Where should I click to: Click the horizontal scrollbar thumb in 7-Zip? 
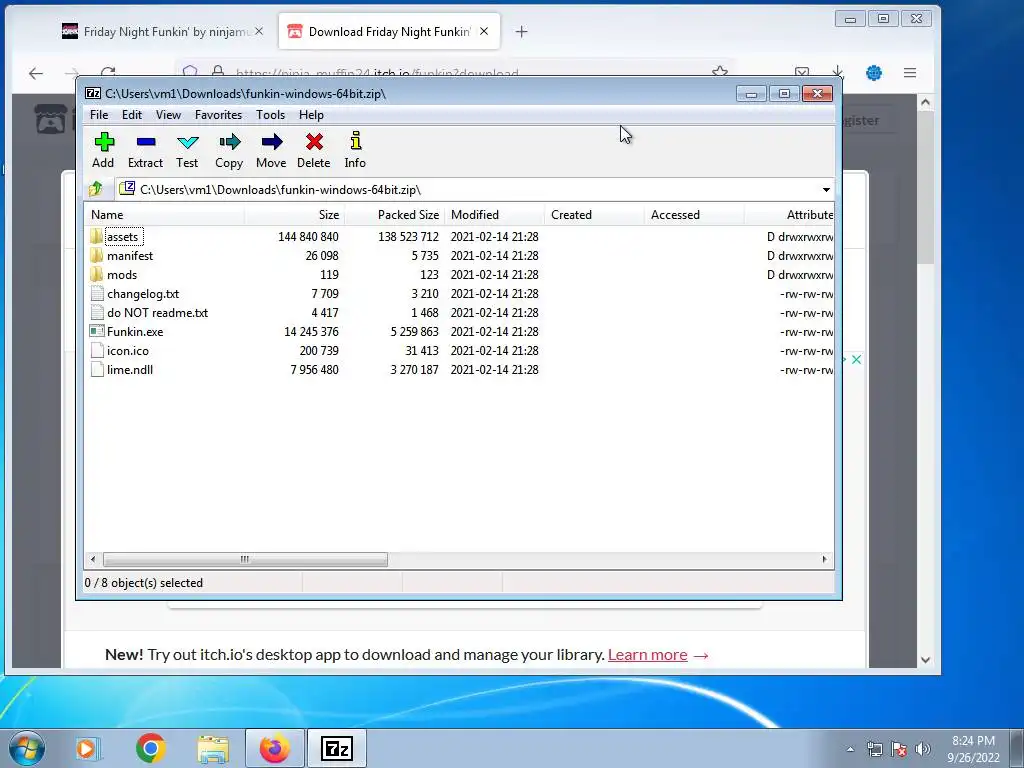pos(245,559)
